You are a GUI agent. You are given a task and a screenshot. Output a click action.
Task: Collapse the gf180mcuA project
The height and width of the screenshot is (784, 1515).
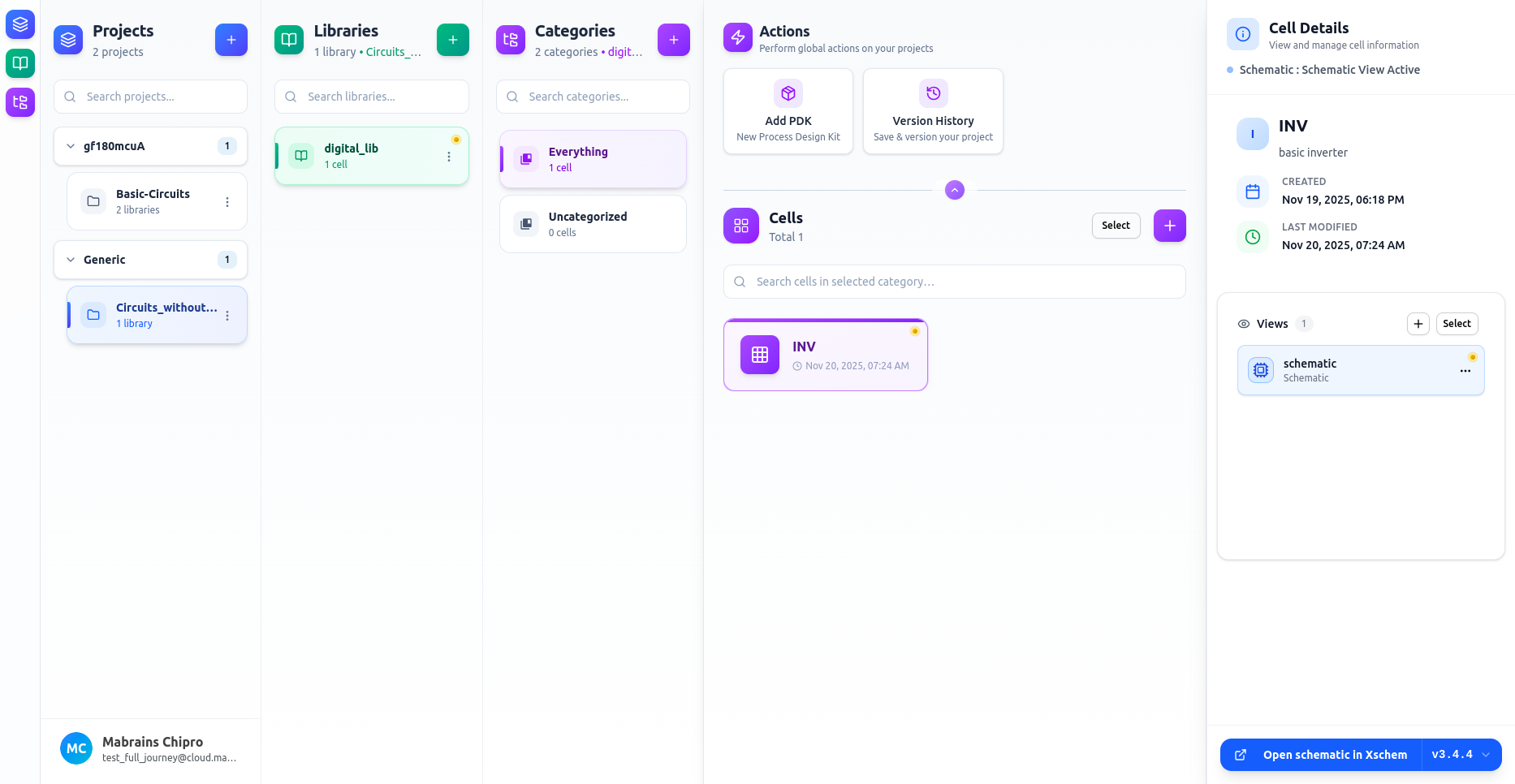[x=70, y=145]
